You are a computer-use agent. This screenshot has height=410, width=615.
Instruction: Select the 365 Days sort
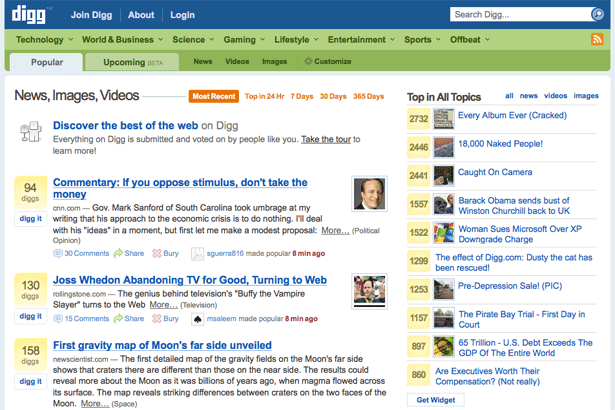(x=368, y=96)
